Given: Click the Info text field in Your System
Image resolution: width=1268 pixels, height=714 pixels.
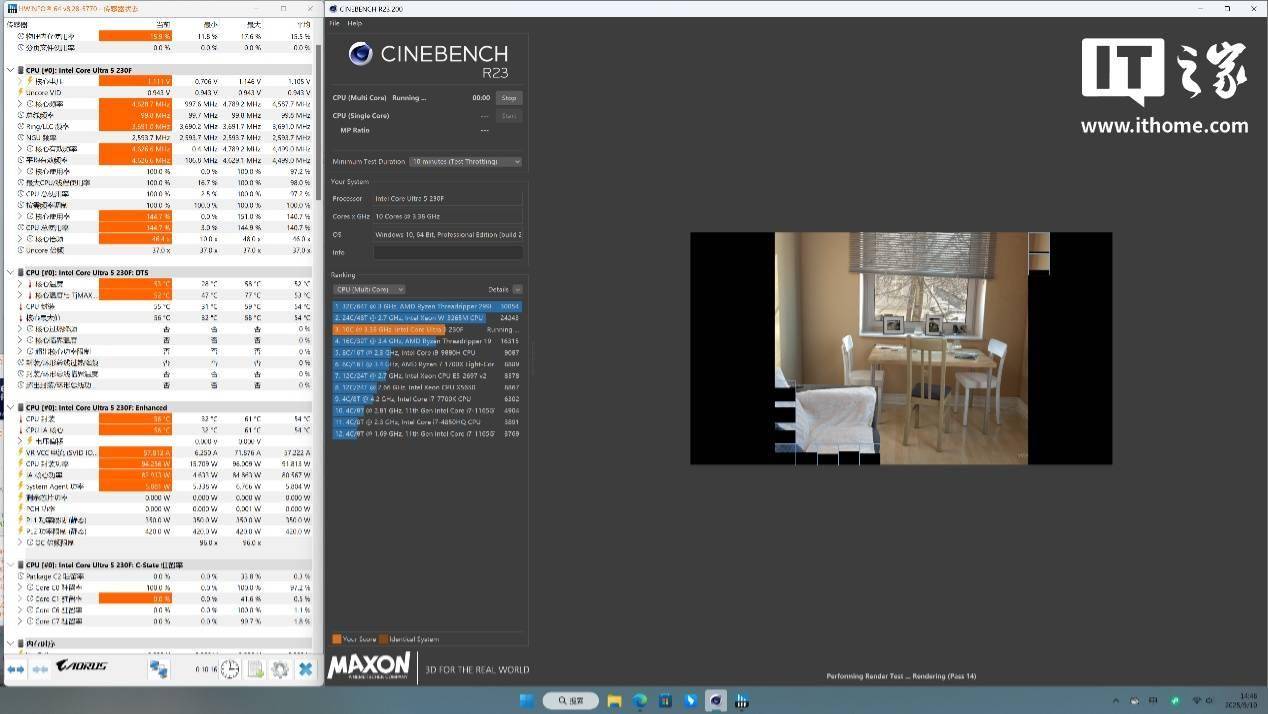Looking at the screenshot, I should [x=447, y=253].
